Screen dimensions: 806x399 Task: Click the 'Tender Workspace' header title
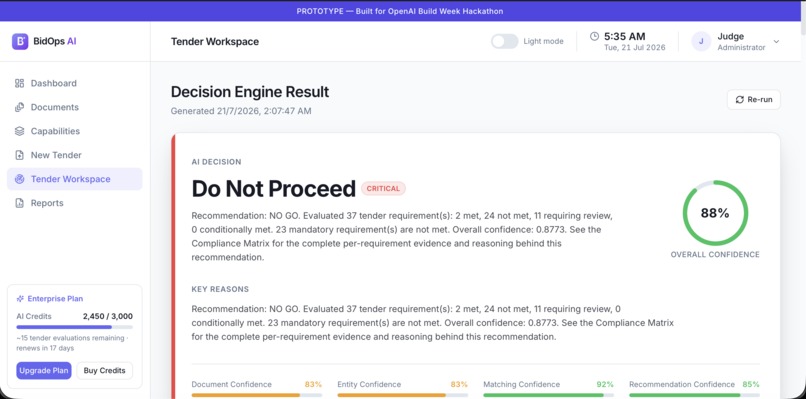coord(215,42)
